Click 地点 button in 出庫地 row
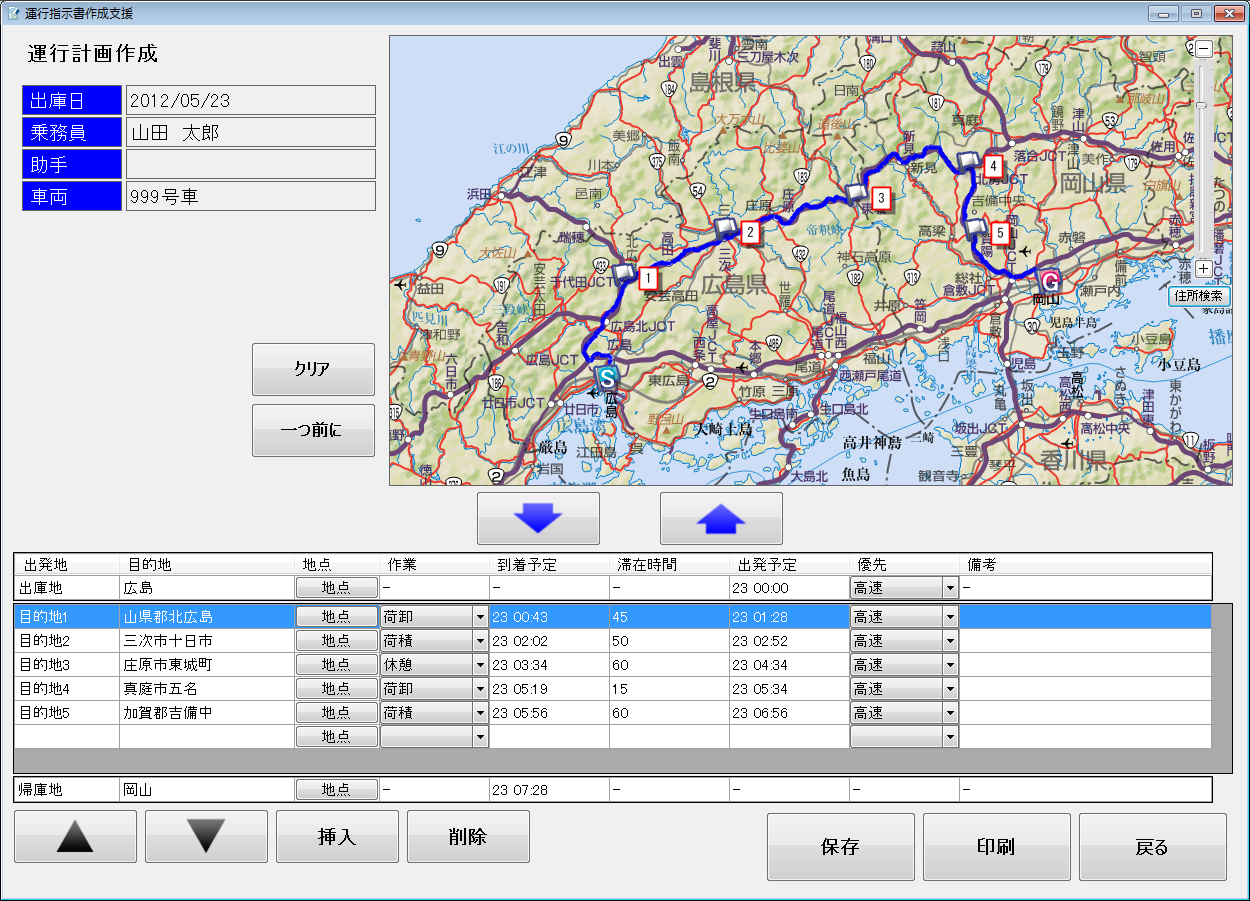 click(x=337, y=588)
